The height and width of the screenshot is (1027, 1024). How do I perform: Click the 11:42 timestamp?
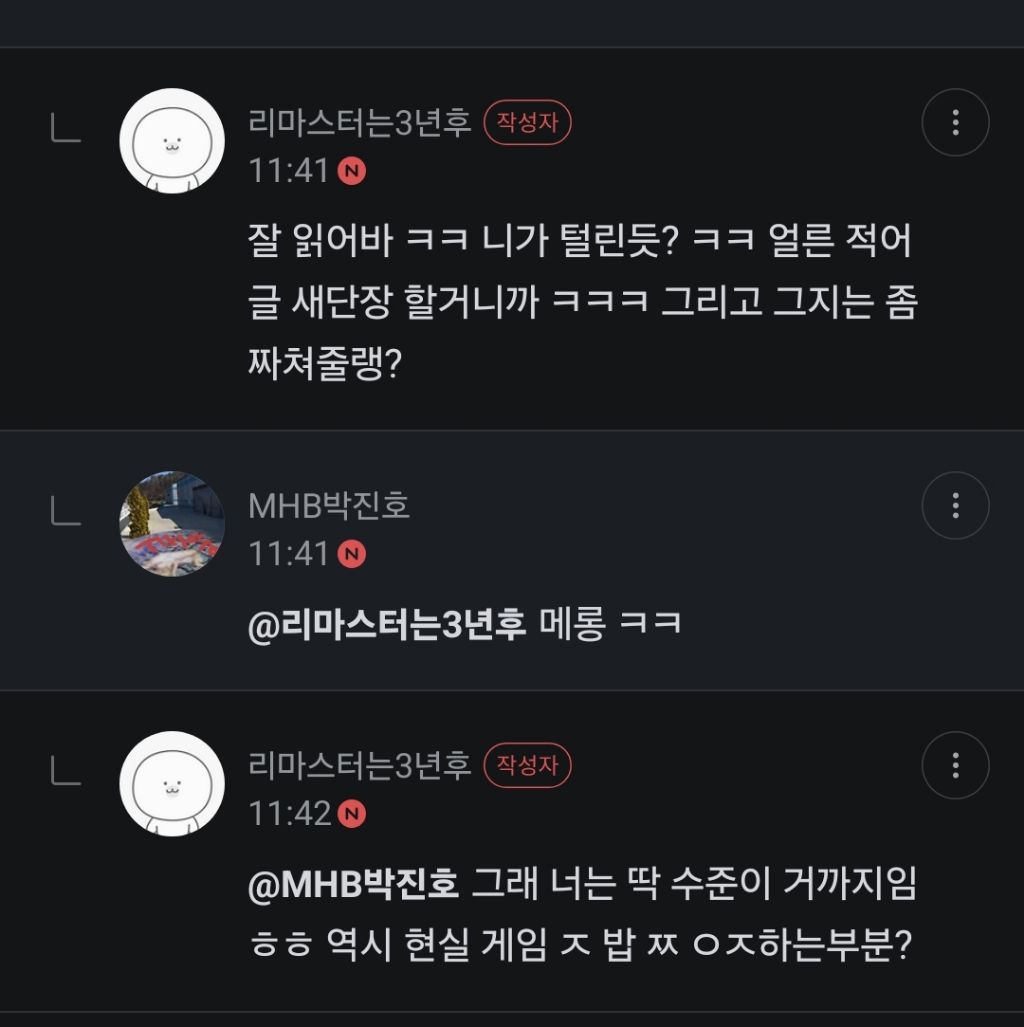(x=289, y=814)
